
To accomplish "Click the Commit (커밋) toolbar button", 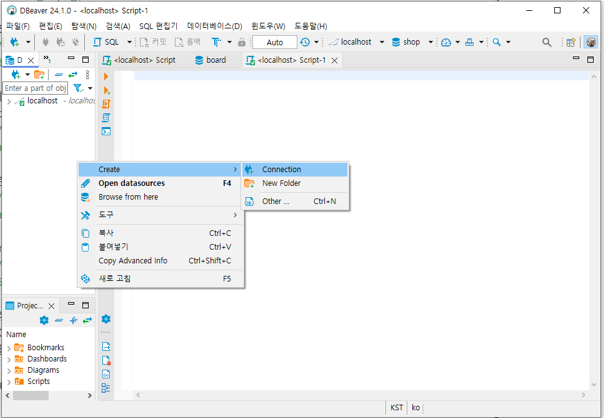I will pyautogui.click(x=153, y=42).
